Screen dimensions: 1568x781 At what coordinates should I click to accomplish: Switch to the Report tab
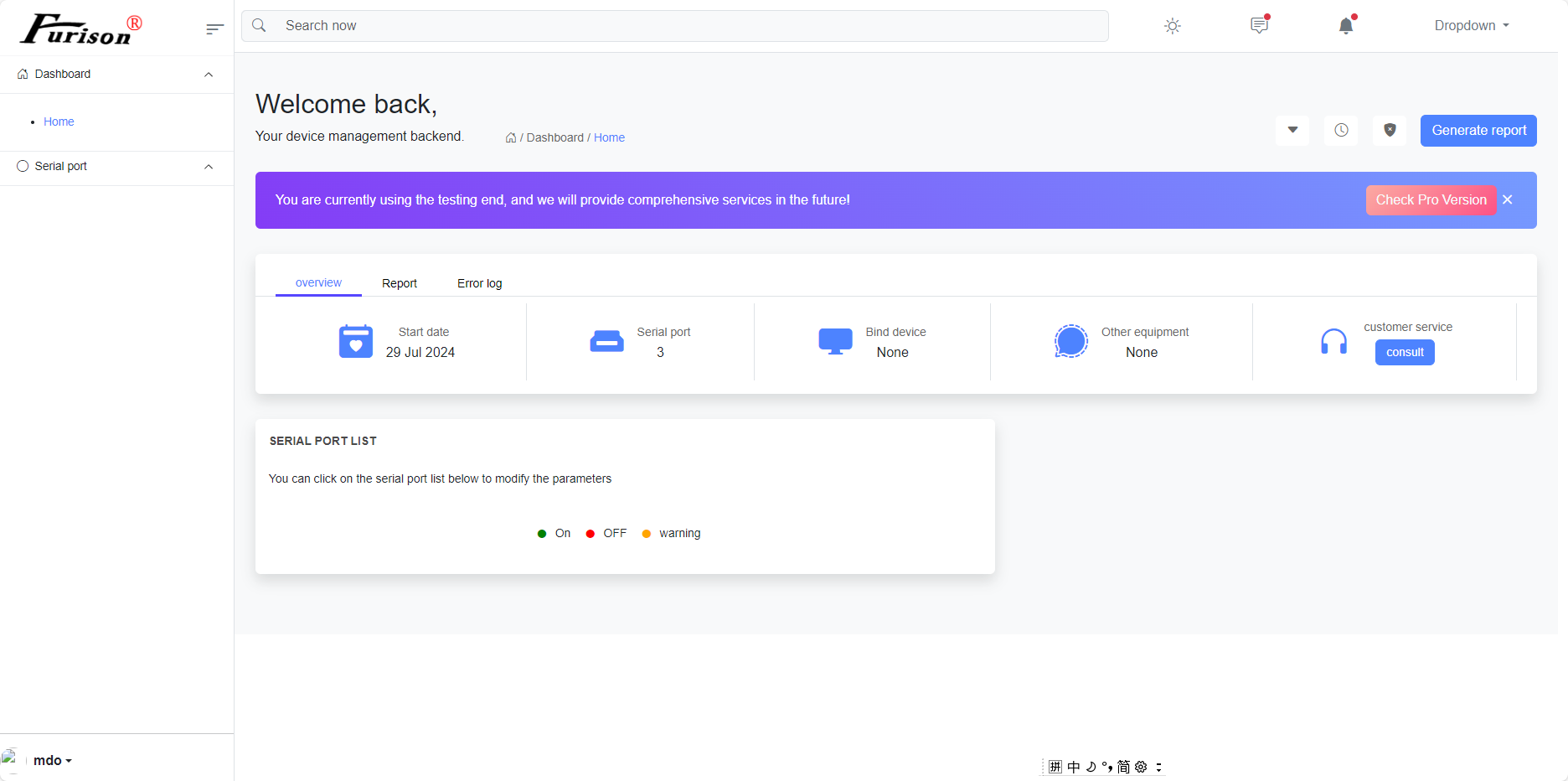pyautogui.click(x=400, y=284)
